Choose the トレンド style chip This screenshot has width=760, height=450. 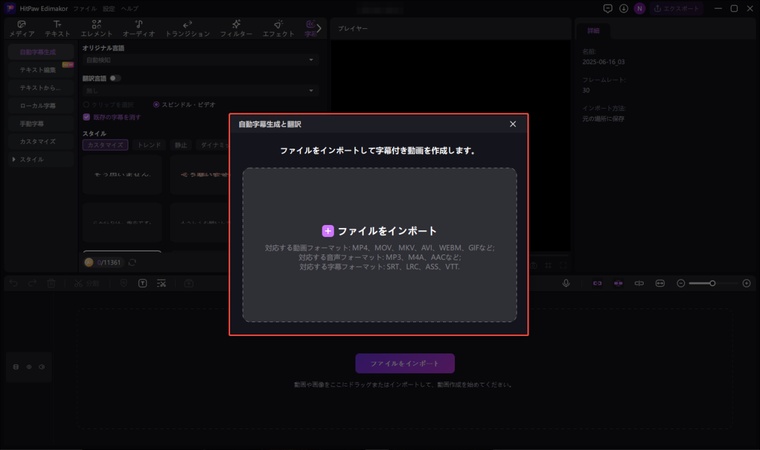coord(149,145)
